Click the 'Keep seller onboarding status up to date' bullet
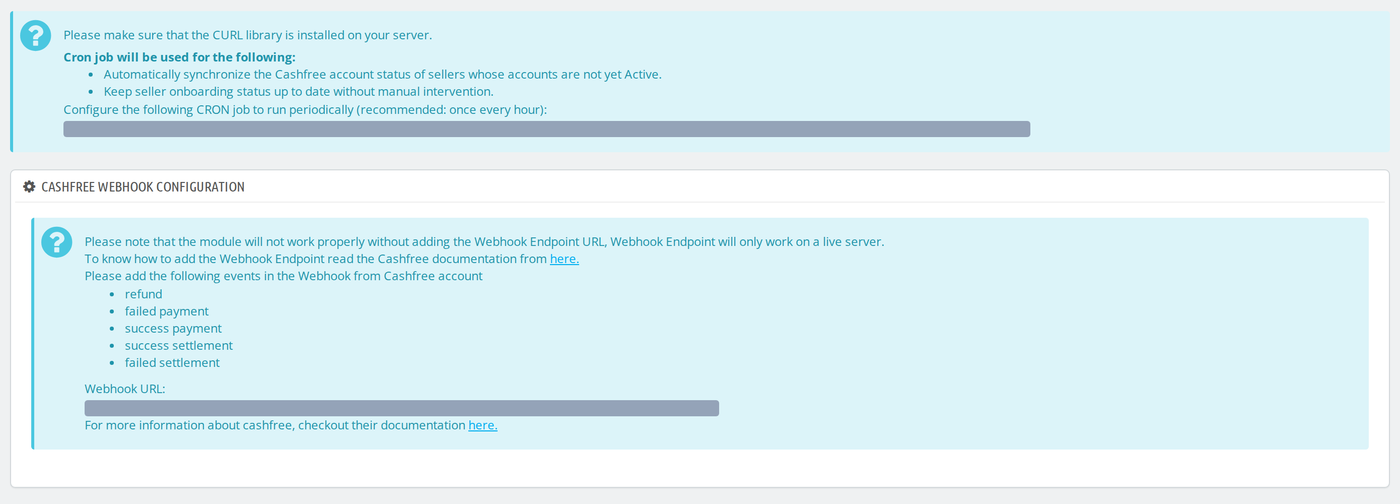1400x504 pixels. click(x=299, y=92)
